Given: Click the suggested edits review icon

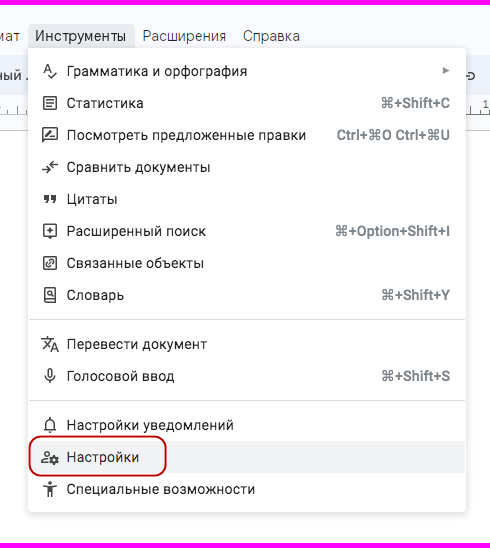Looking at the screenshot, I should [50, 135].
